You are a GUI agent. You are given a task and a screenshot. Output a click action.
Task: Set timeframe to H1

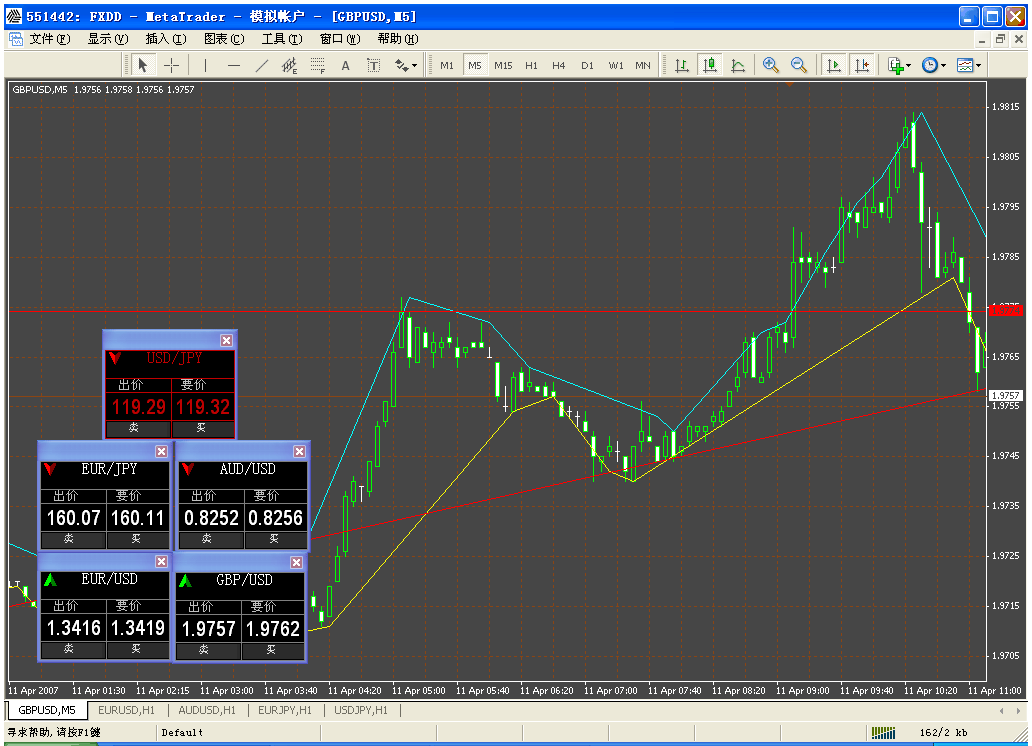(x=531, y=65)
